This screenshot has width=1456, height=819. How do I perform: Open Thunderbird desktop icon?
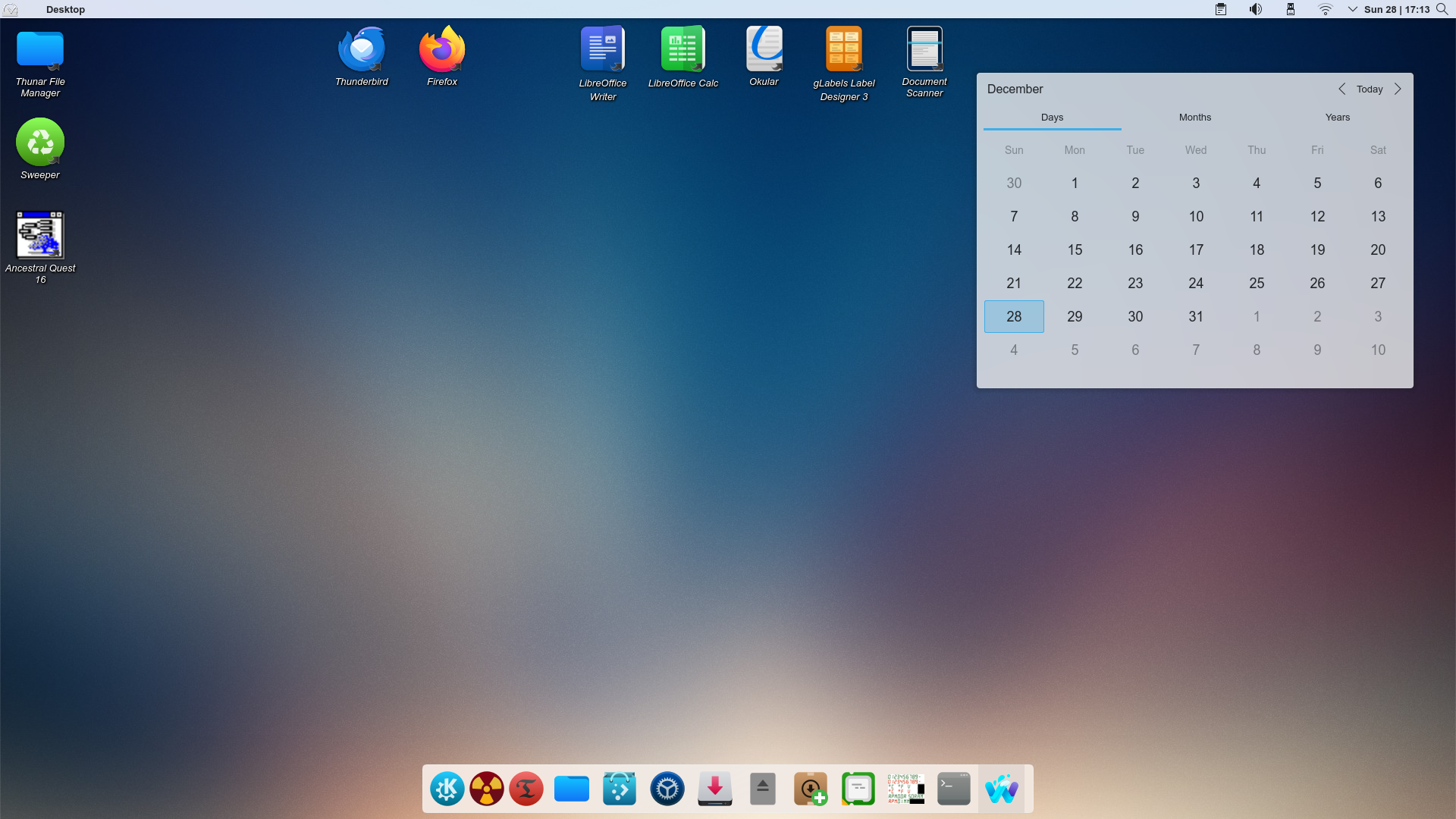pyautogui.click(x=362, y=51)
